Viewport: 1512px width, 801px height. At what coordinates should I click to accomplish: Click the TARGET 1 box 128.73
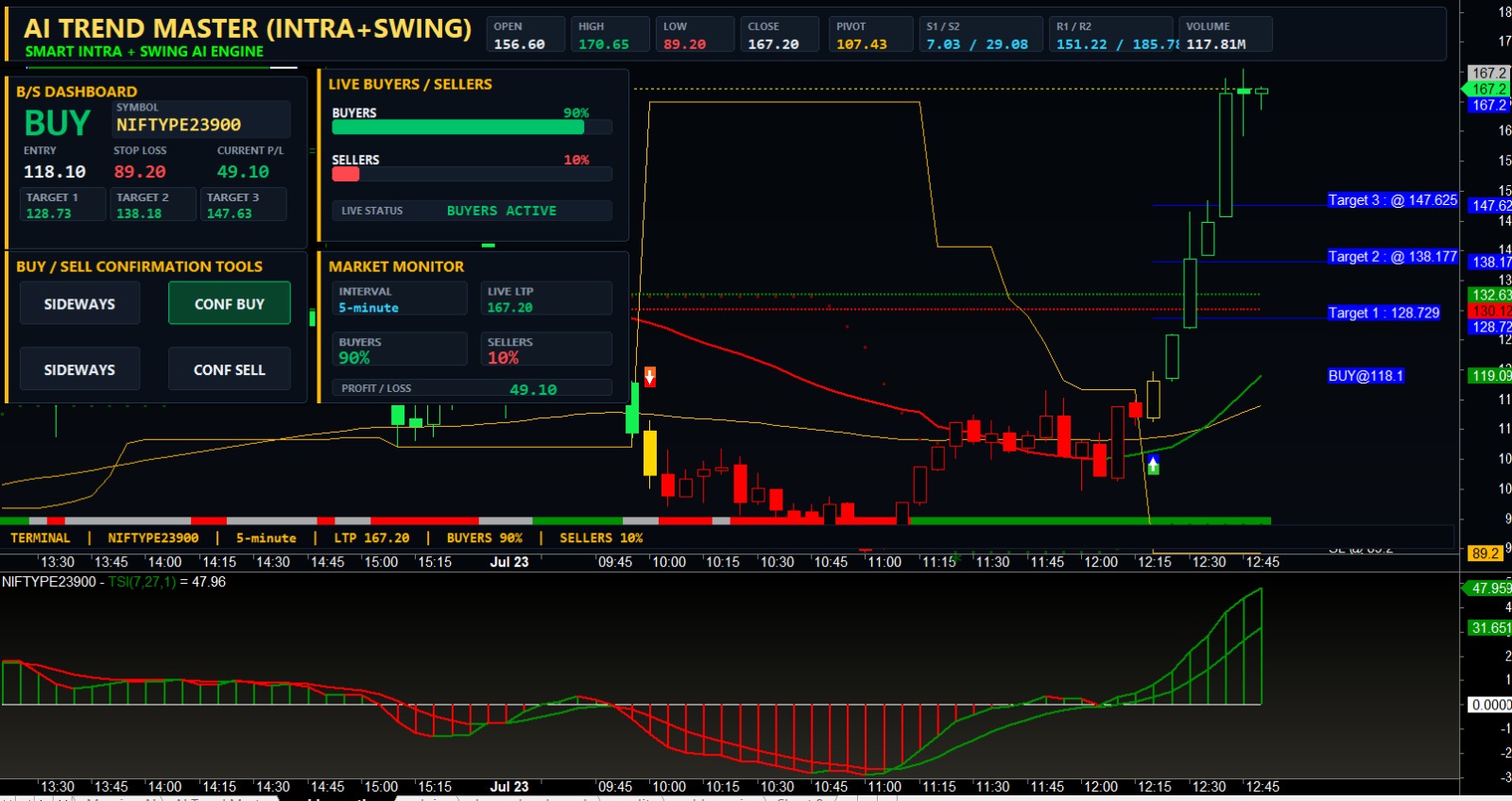63,204
